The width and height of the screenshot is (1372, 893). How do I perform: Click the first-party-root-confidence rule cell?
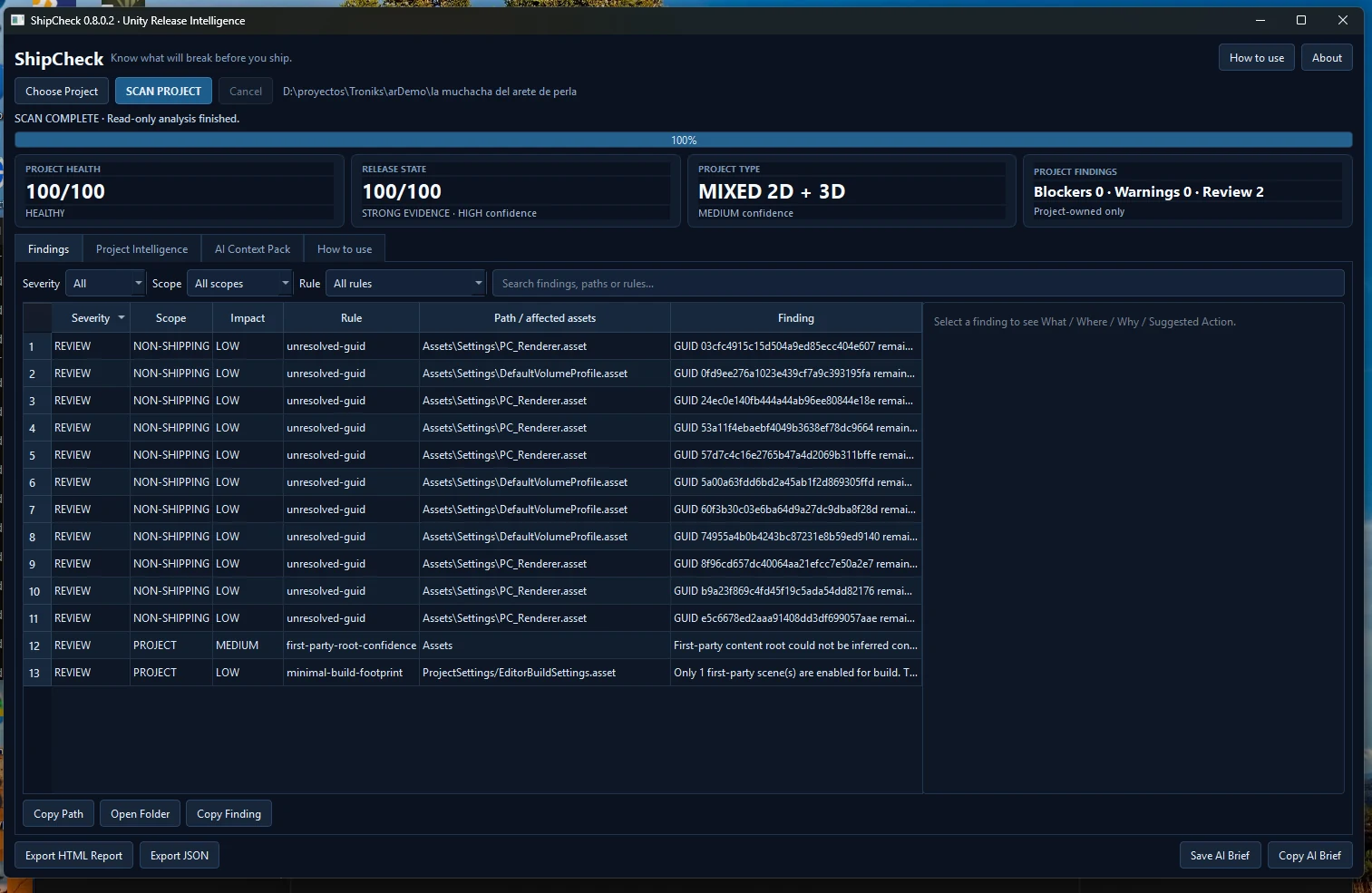pyautogui.click(x=351, y=645)
